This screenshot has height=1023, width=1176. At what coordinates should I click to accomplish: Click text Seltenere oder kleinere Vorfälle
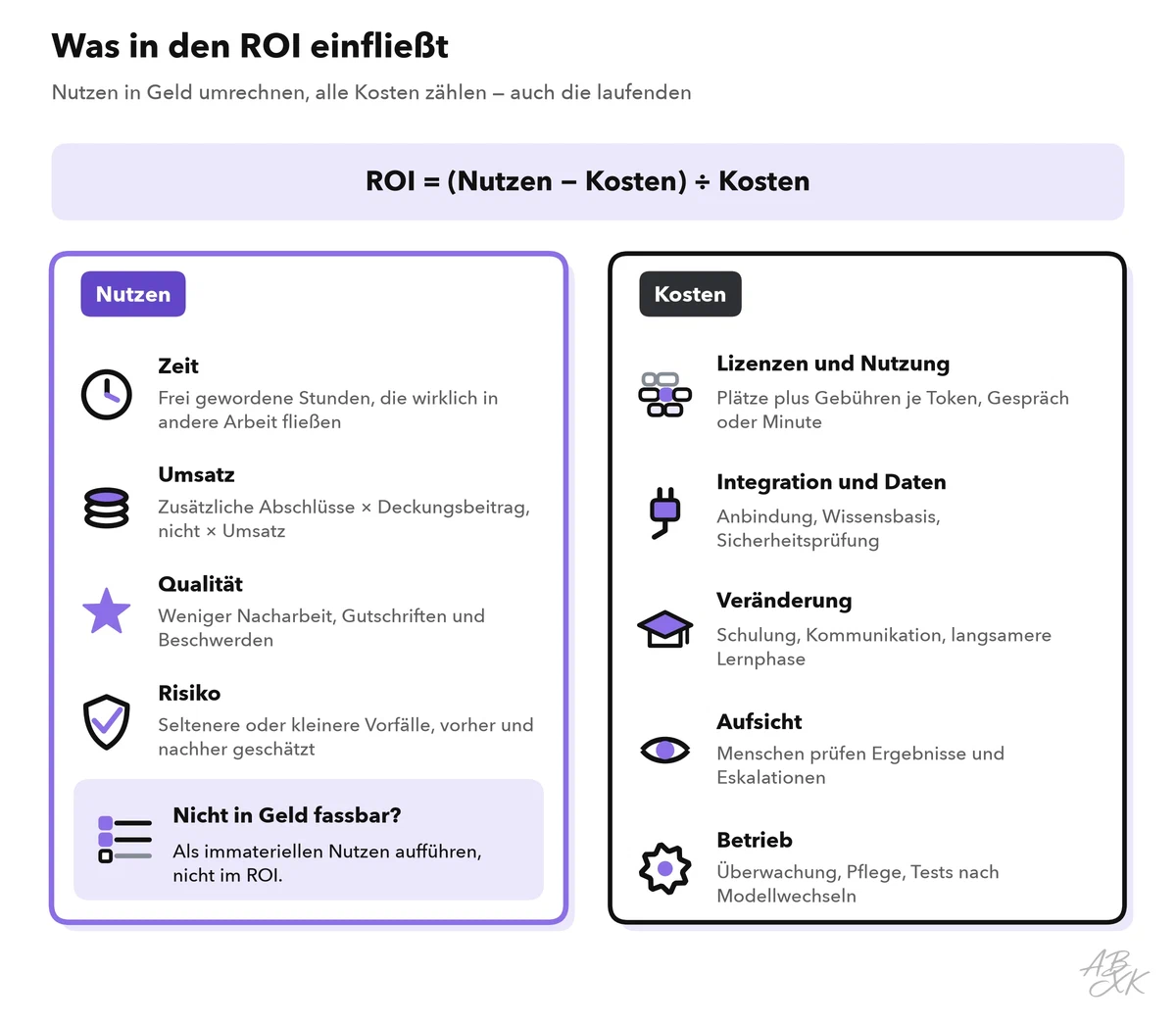point(346,737)
